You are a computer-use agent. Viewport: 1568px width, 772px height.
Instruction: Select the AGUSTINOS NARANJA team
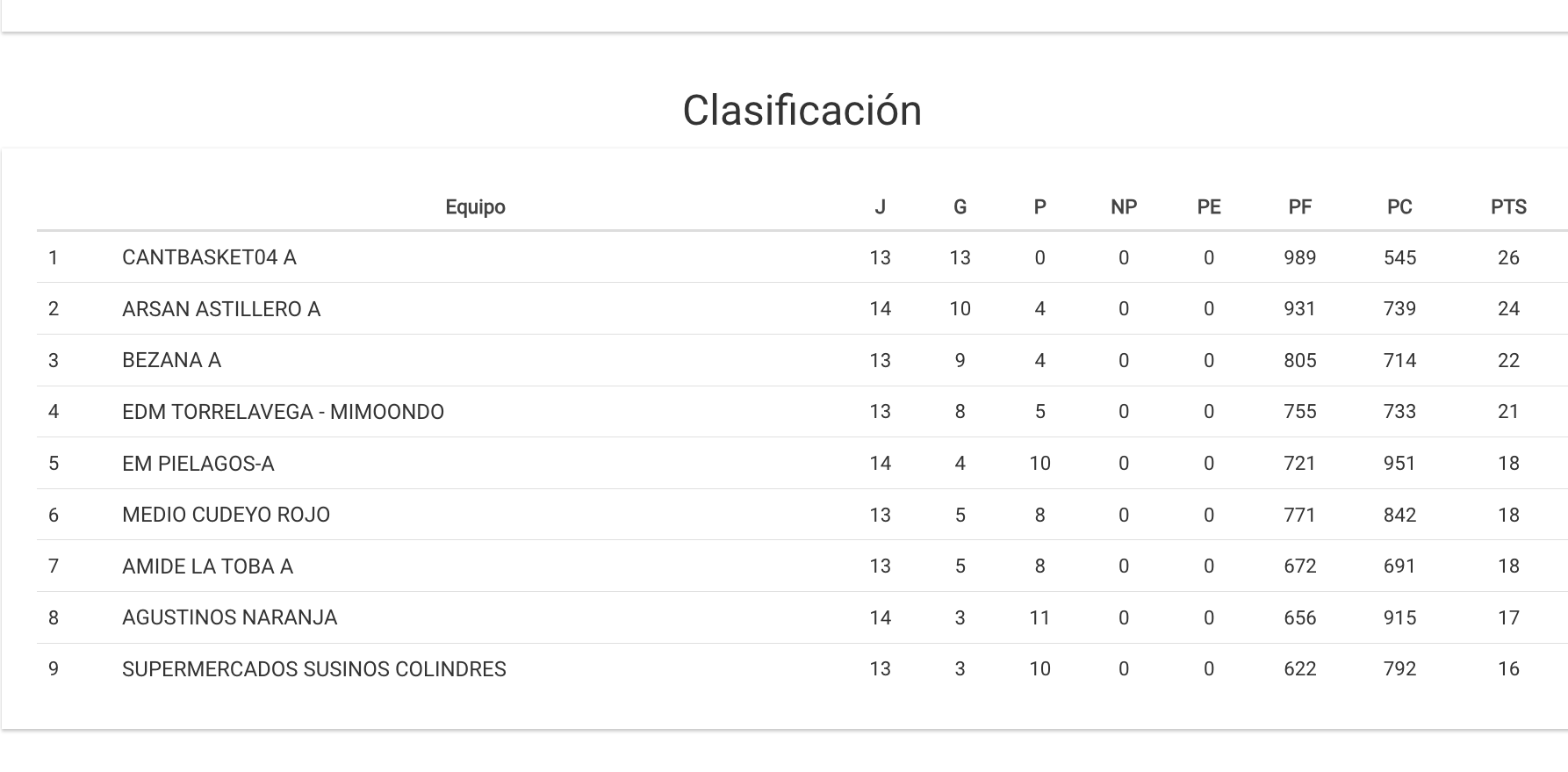tap(229, 617)
